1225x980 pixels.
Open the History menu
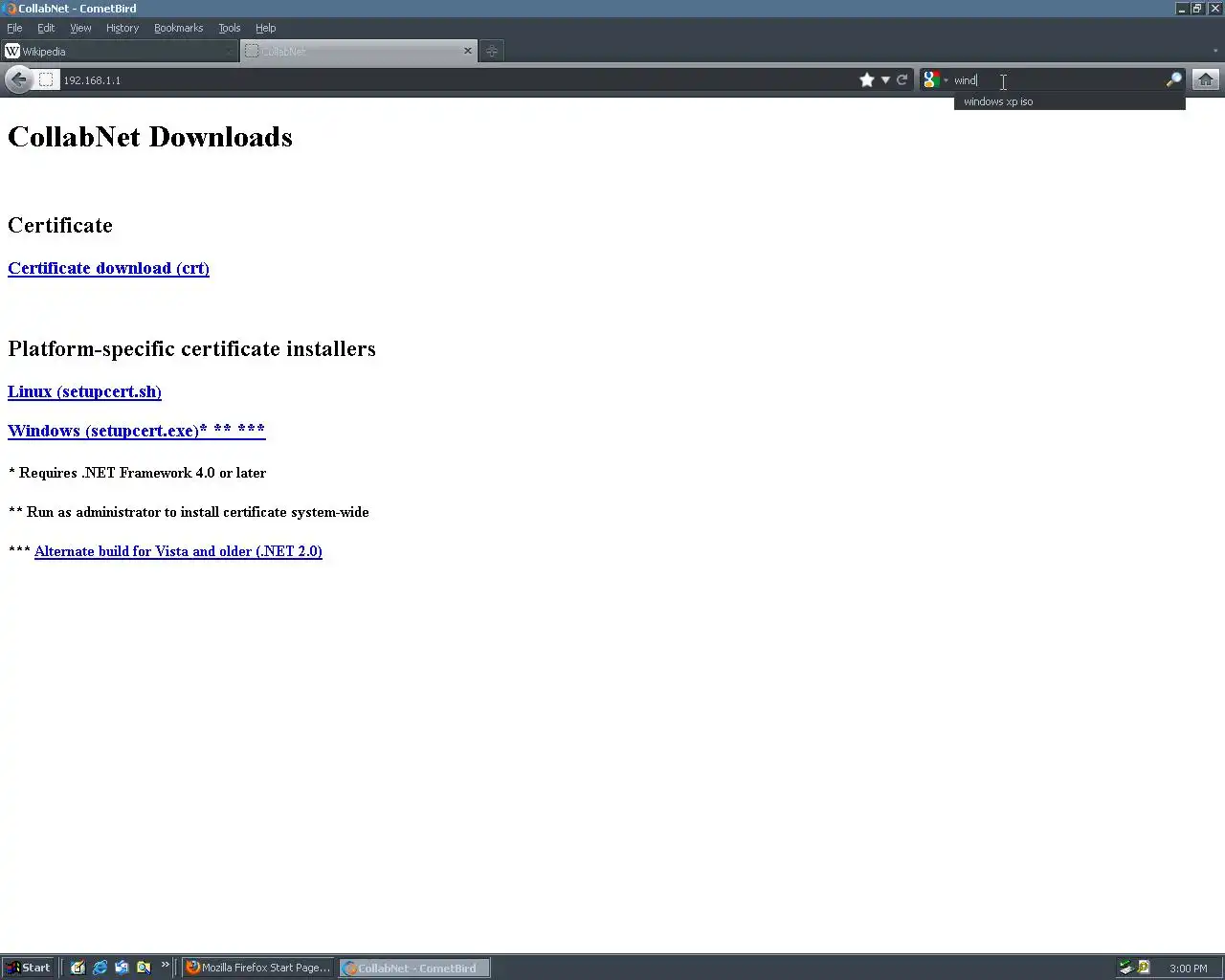[122, 28]
